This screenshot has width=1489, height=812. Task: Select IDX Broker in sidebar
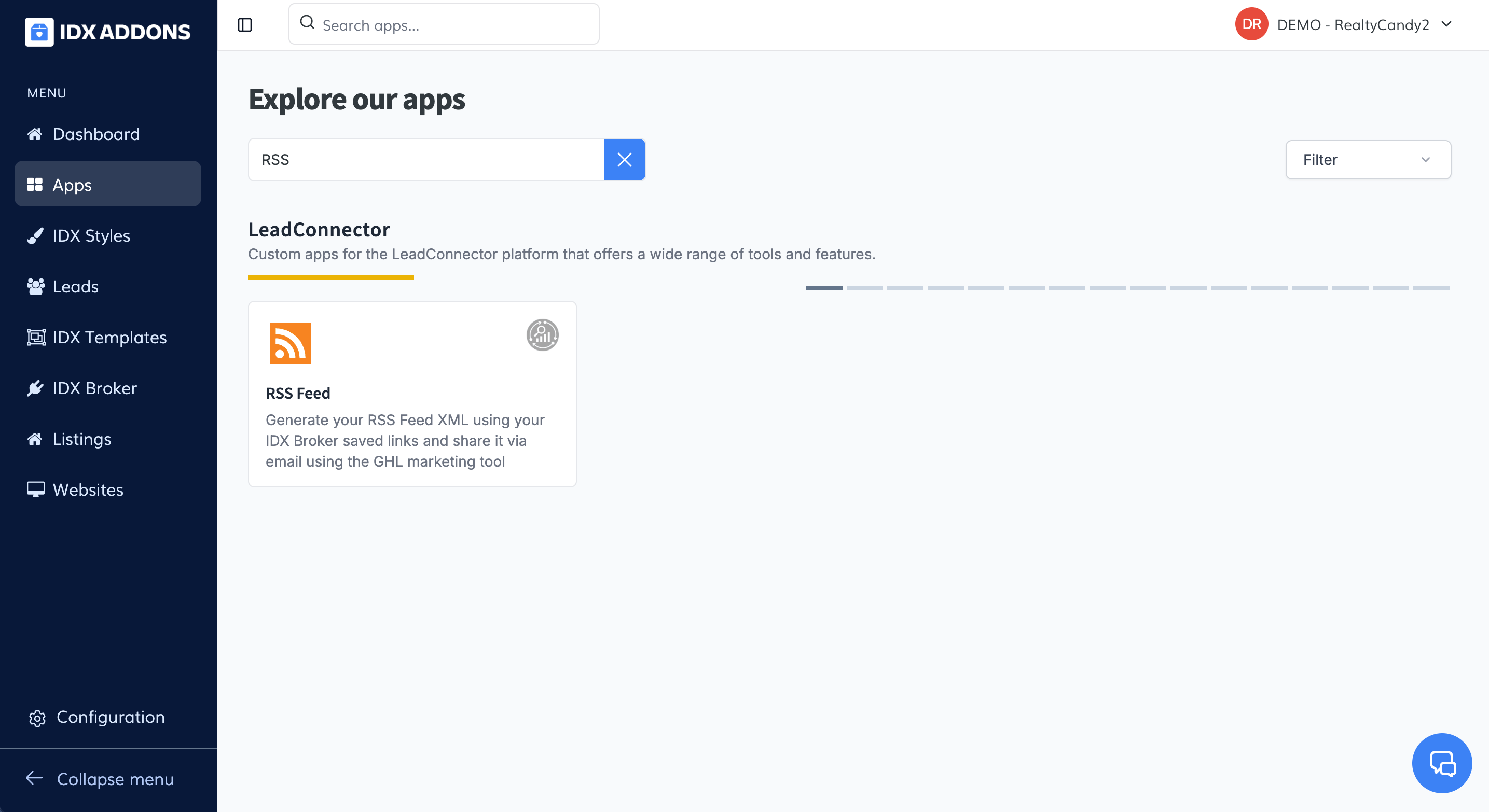pos(94,388)
